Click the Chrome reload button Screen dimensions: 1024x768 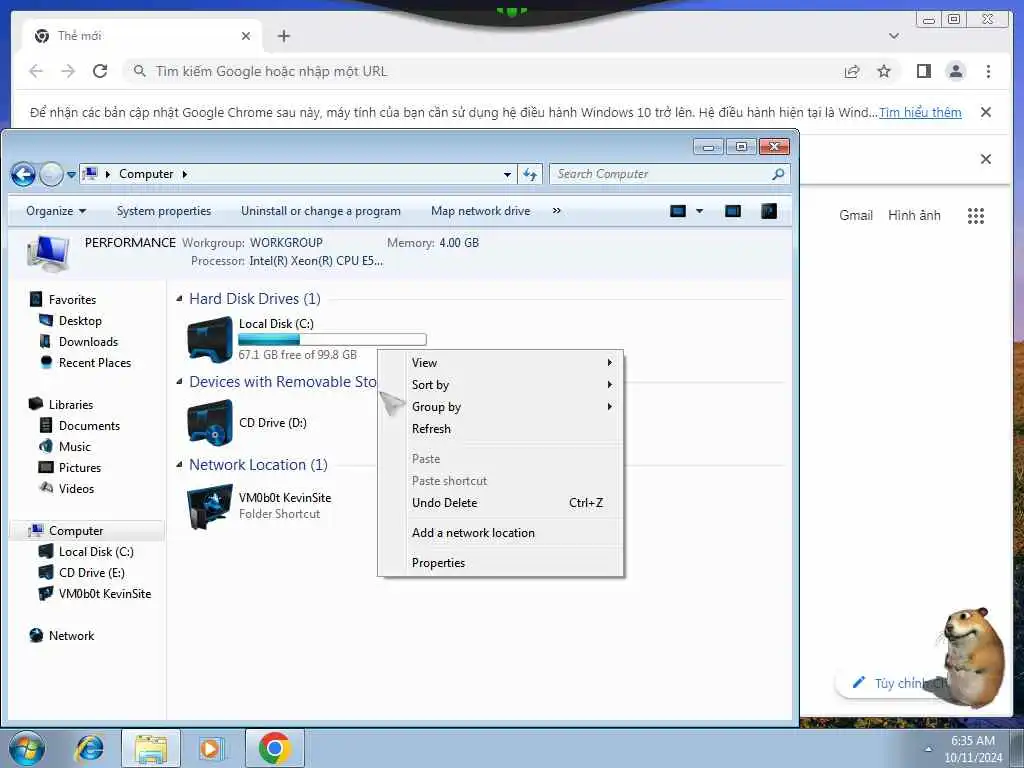coord(100,71)
